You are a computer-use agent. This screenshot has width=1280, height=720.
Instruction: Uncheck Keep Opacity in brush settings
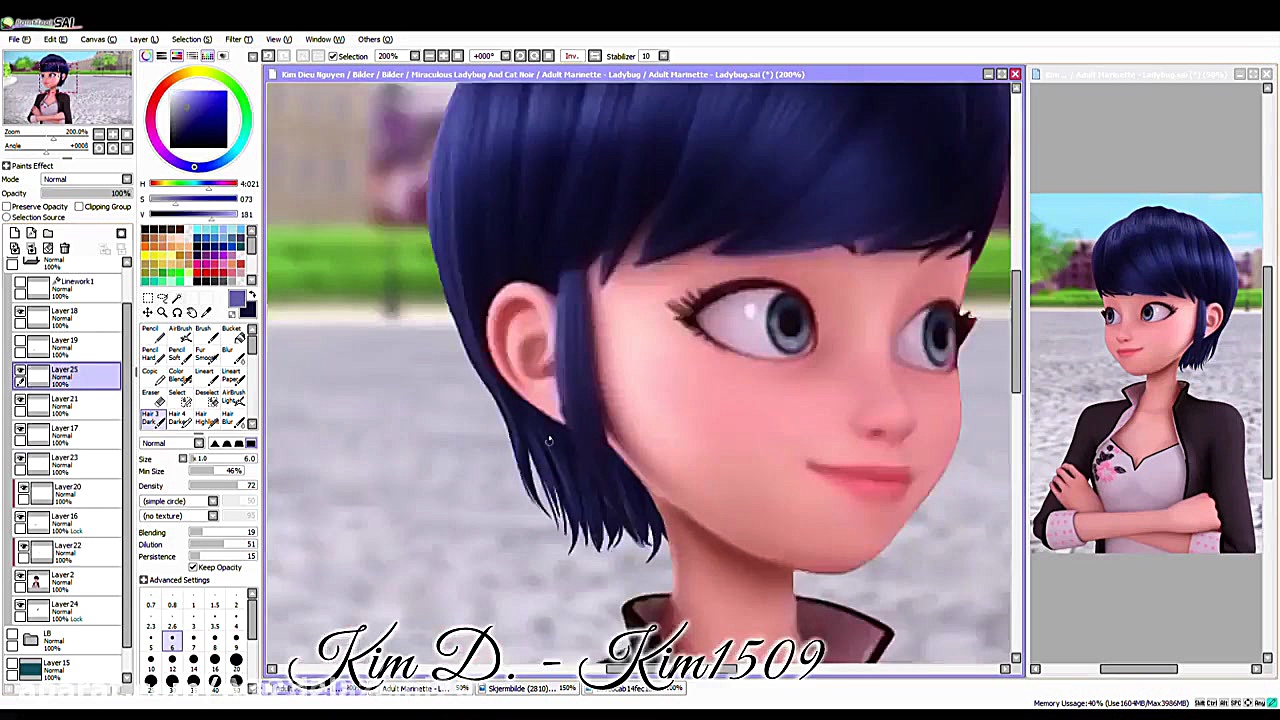193,567
